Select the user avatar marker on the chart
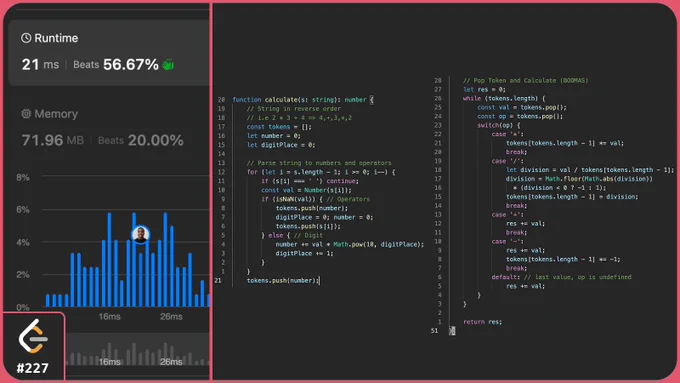 (x=140, y=234)
